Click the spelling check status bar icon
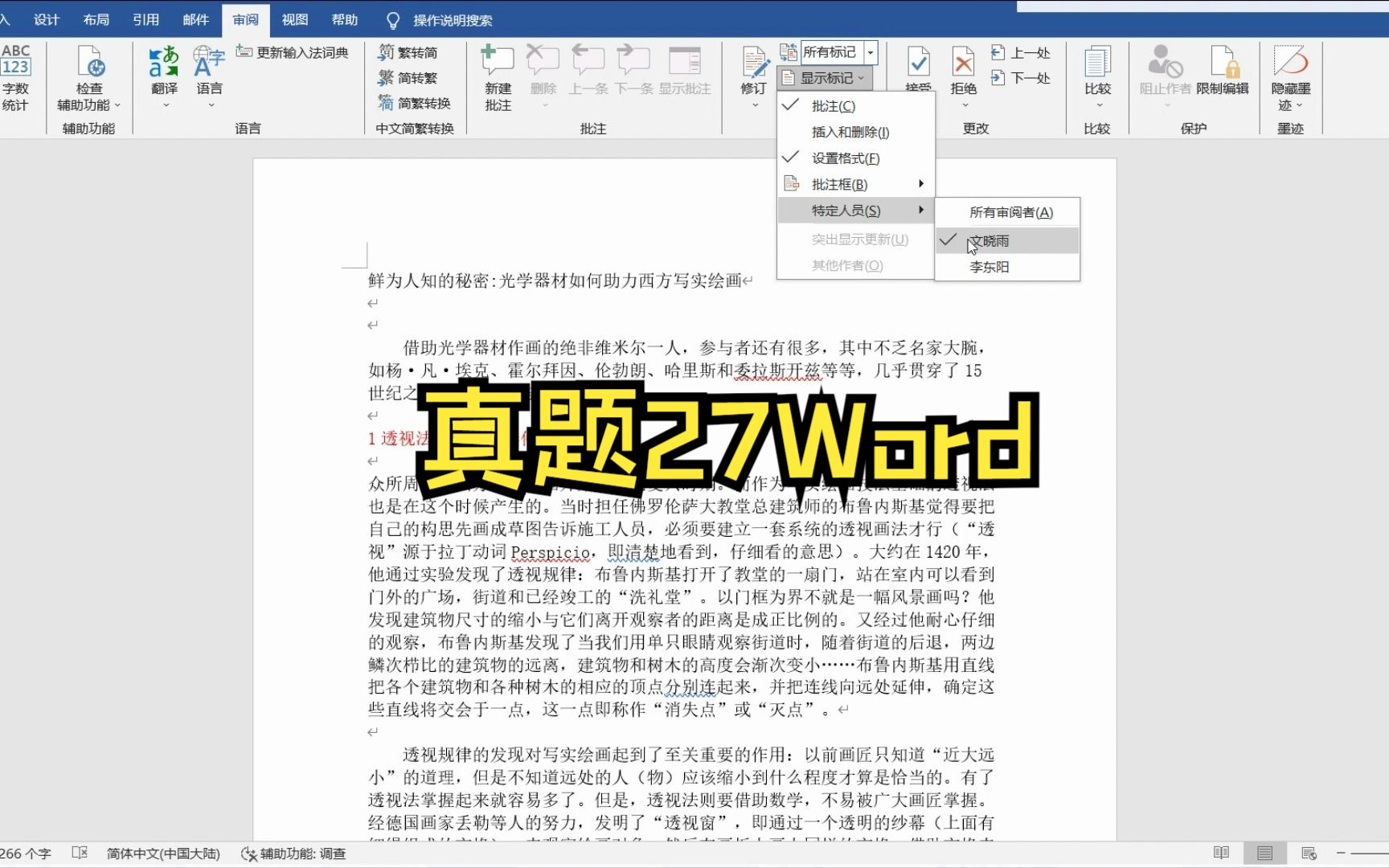This screenshot has width=1389, height=868. point(79,853)
